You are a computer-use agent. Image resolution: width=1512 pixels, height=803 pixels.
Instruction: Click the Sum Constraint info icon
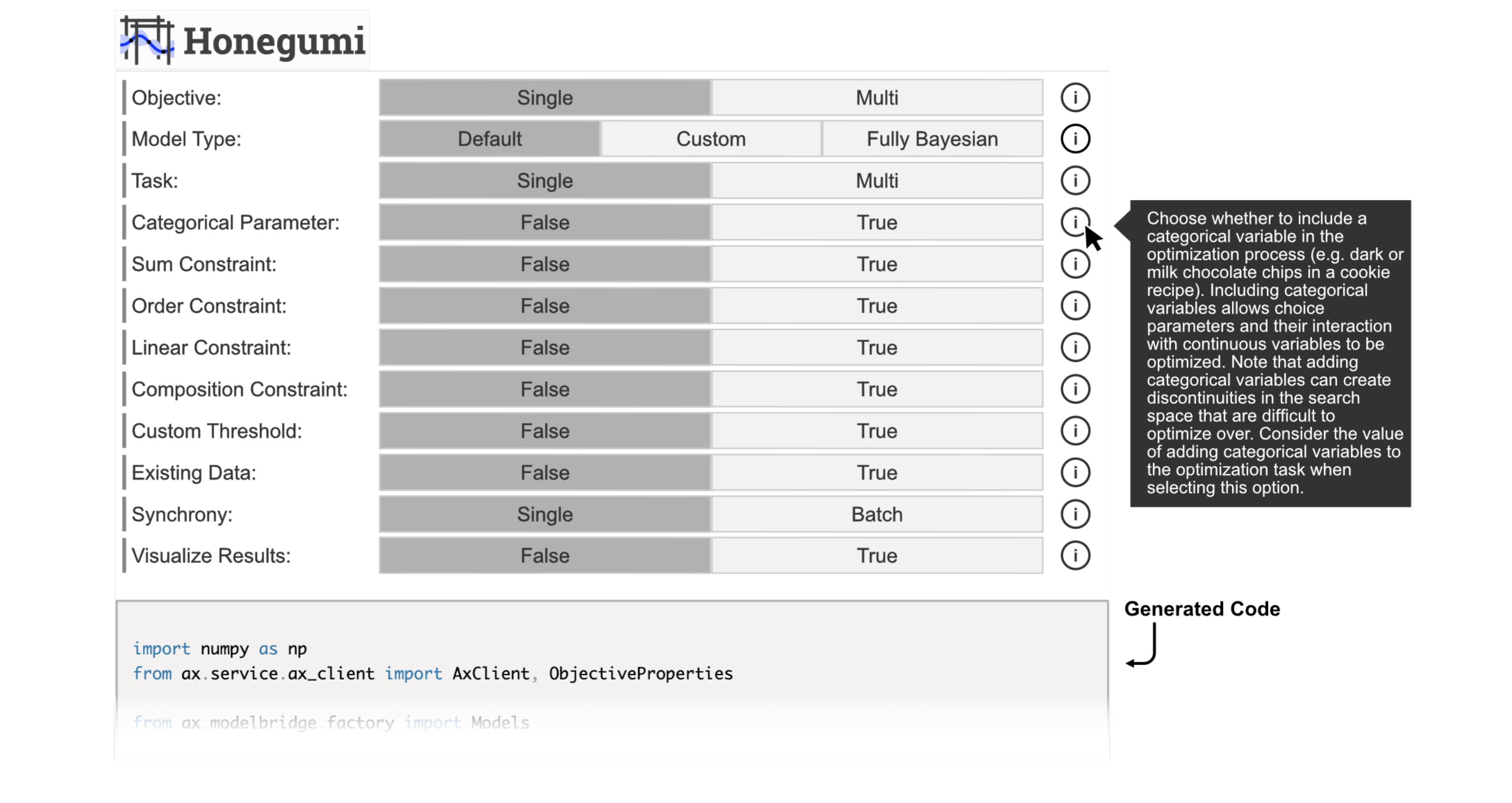tap(1075, 264)
